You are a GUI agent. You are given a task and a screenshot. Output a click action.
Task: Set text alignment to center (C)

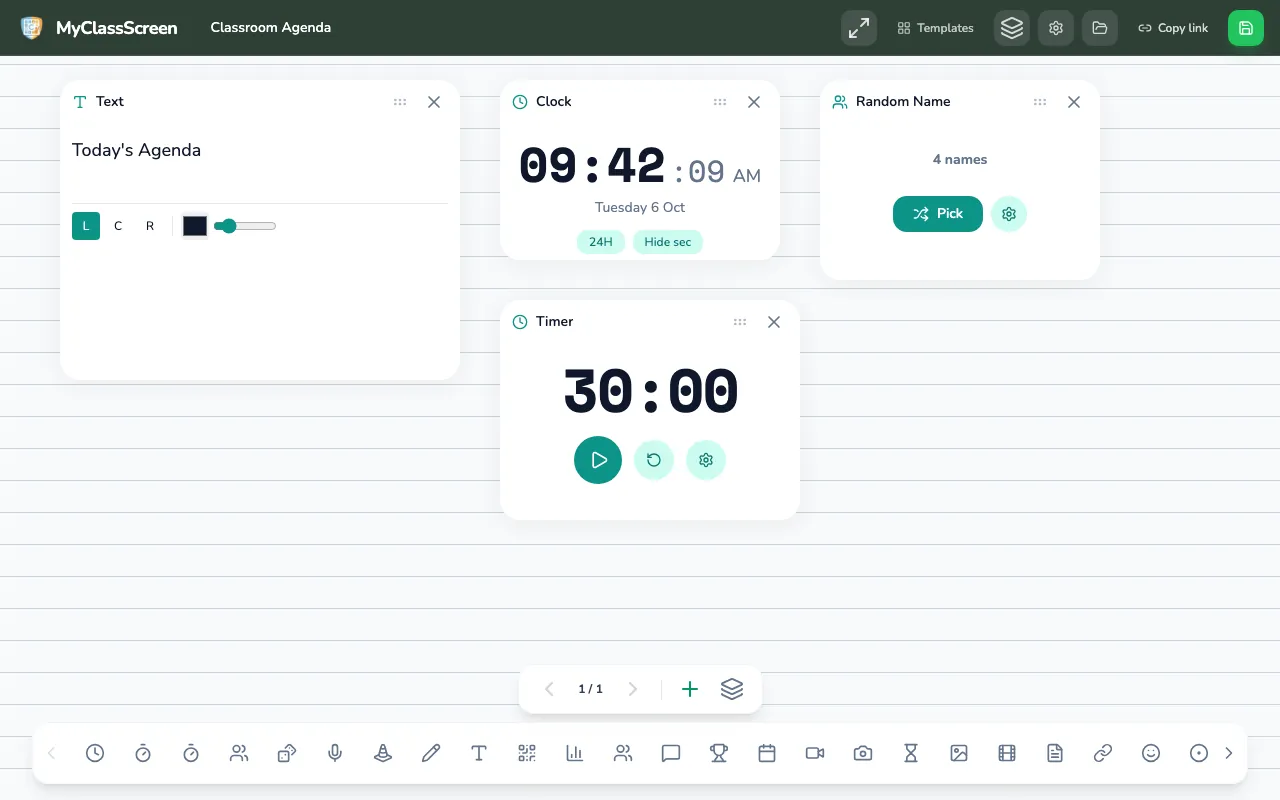click(x=118, y=226)
